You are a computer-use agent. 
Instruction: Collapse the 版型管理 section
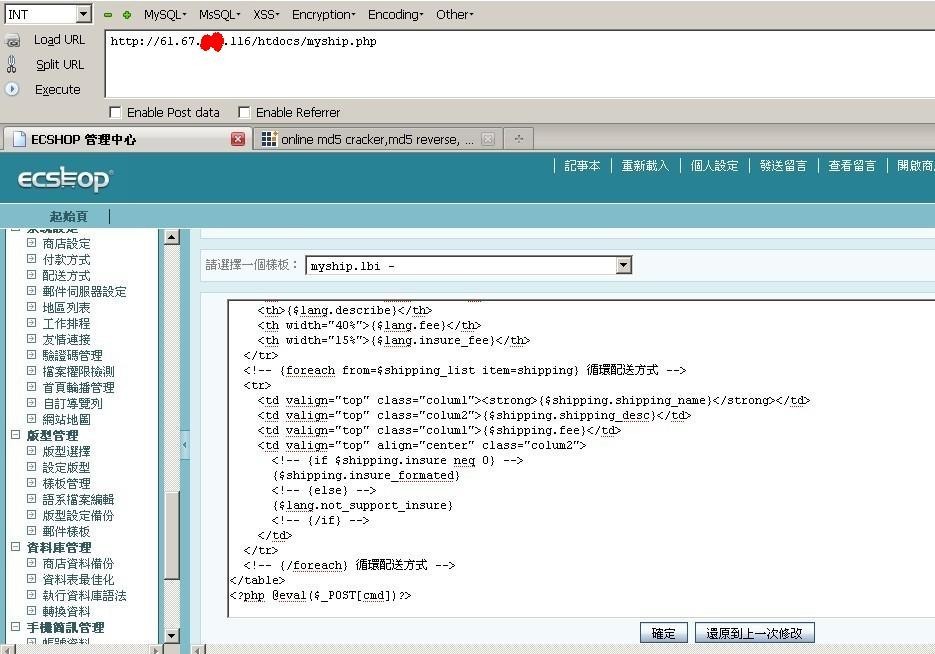pos(16,435)
